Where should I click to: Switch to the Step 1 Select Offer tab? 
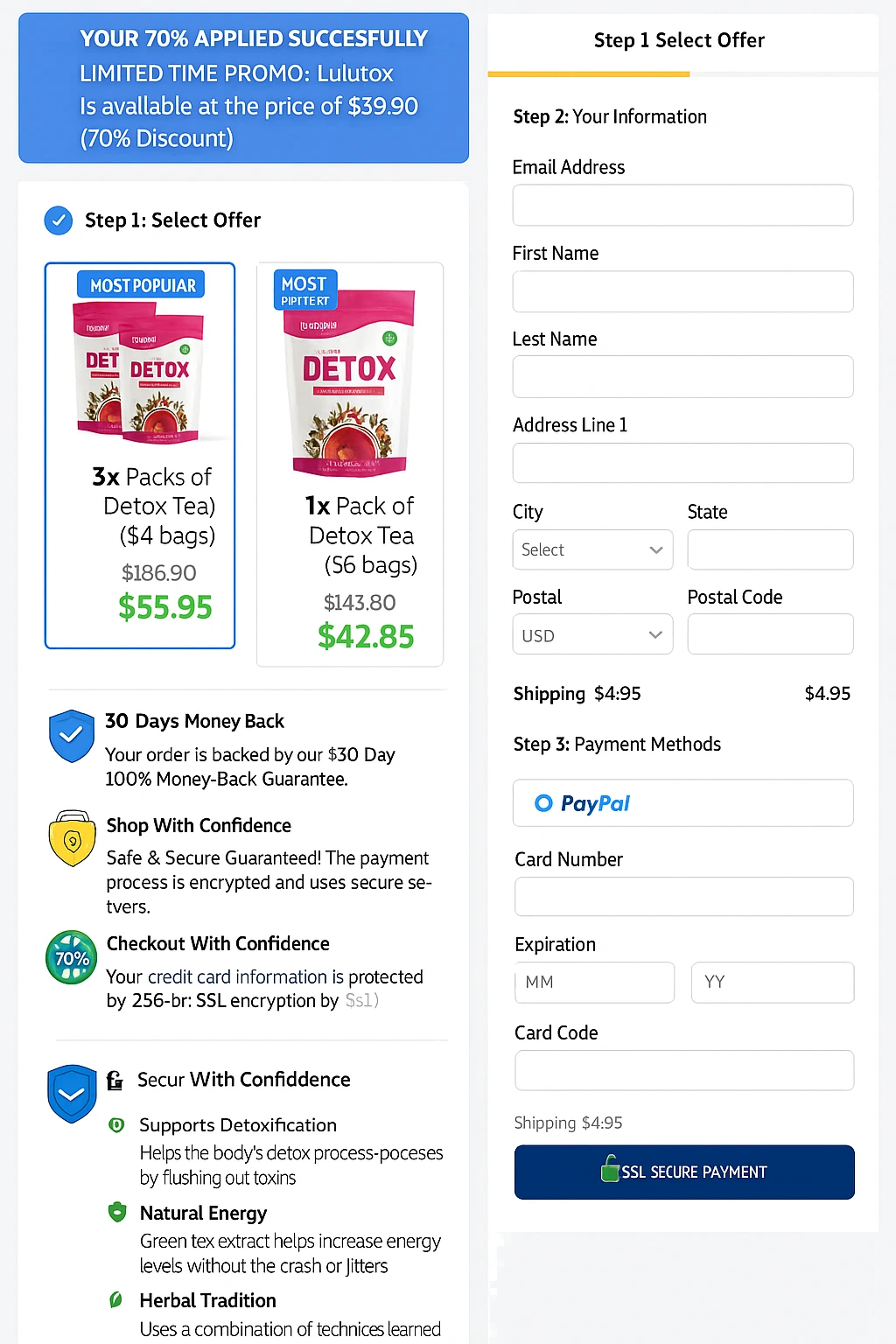(x=678, y=40)
